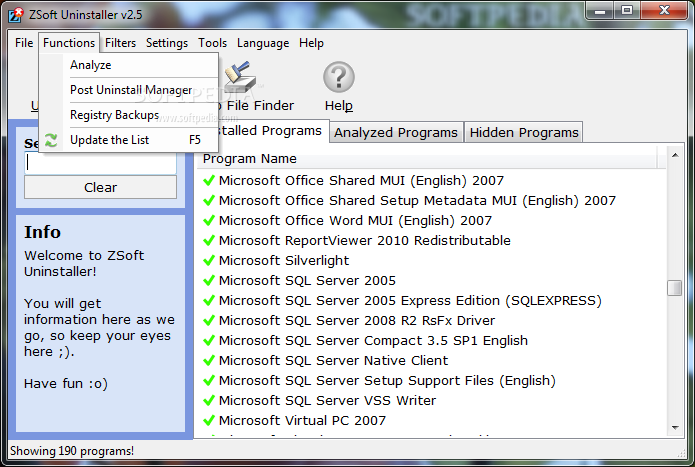Select Microsoft Silverlight in the list
This screenshot has height=467, width=695.
pos(284,261)
